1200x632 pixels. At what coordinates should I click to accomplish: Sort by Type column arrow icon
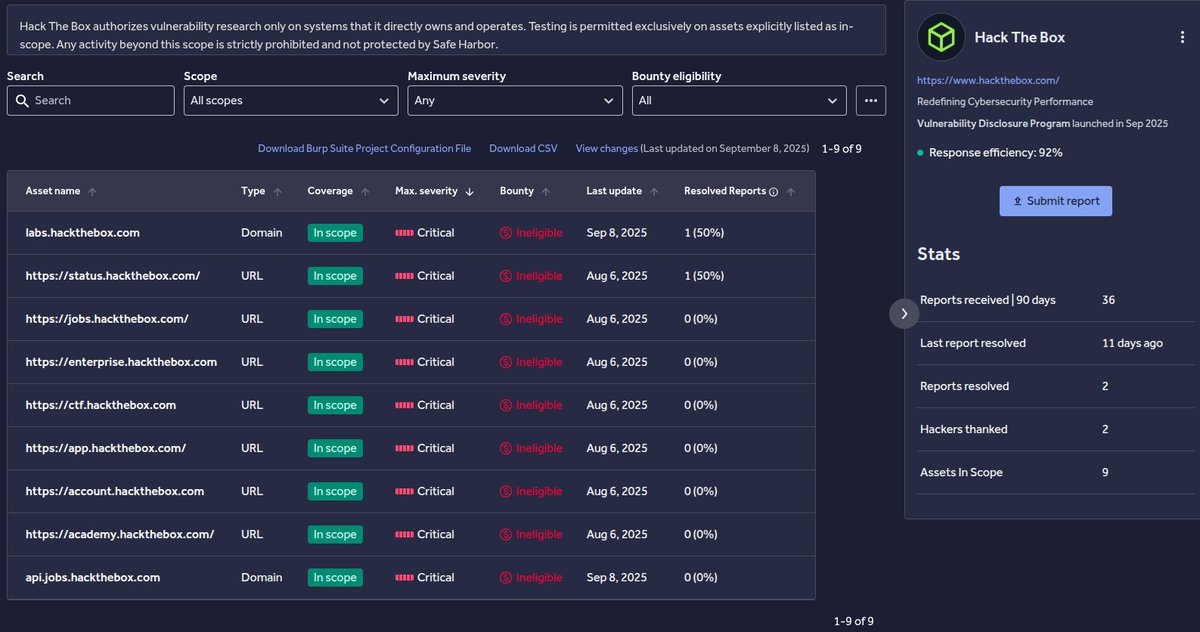pyautogui.click(x=277, y=191)
